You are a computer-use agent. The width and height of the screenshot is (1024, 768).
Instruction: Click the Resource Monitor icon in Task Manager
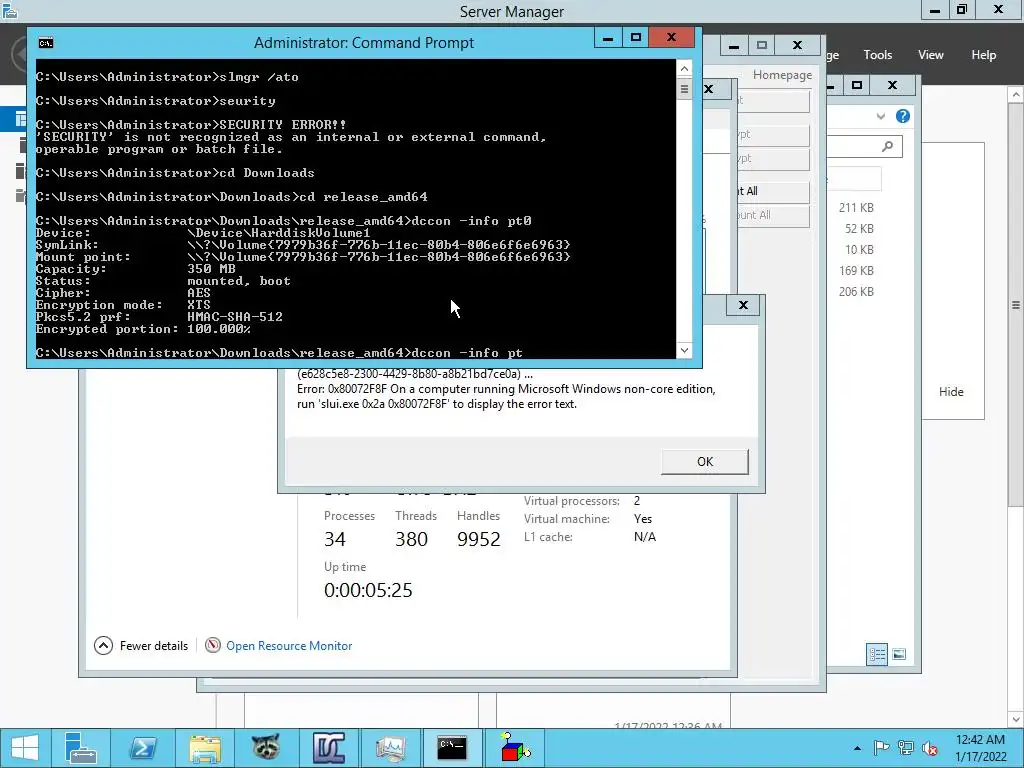213,645
